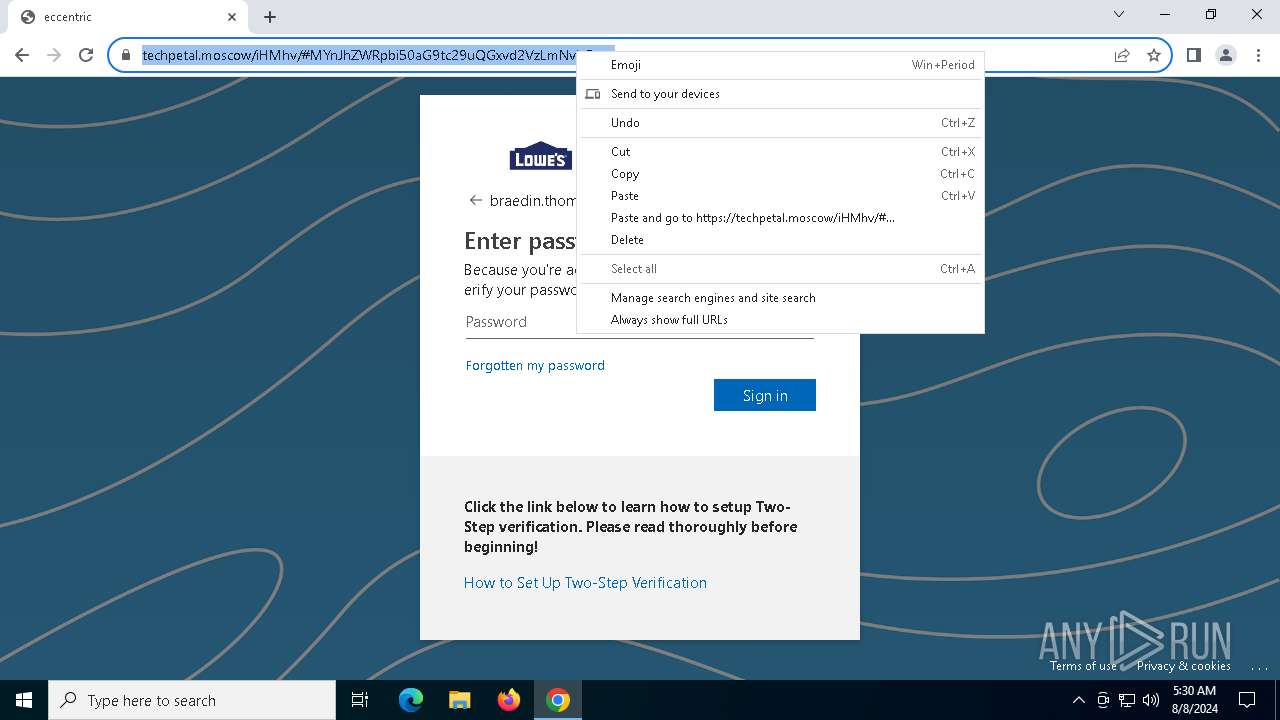The width and height of the screenshot is (1280, 720).
Task: Show hidden system tray icons
Action: click(1078, 700)
